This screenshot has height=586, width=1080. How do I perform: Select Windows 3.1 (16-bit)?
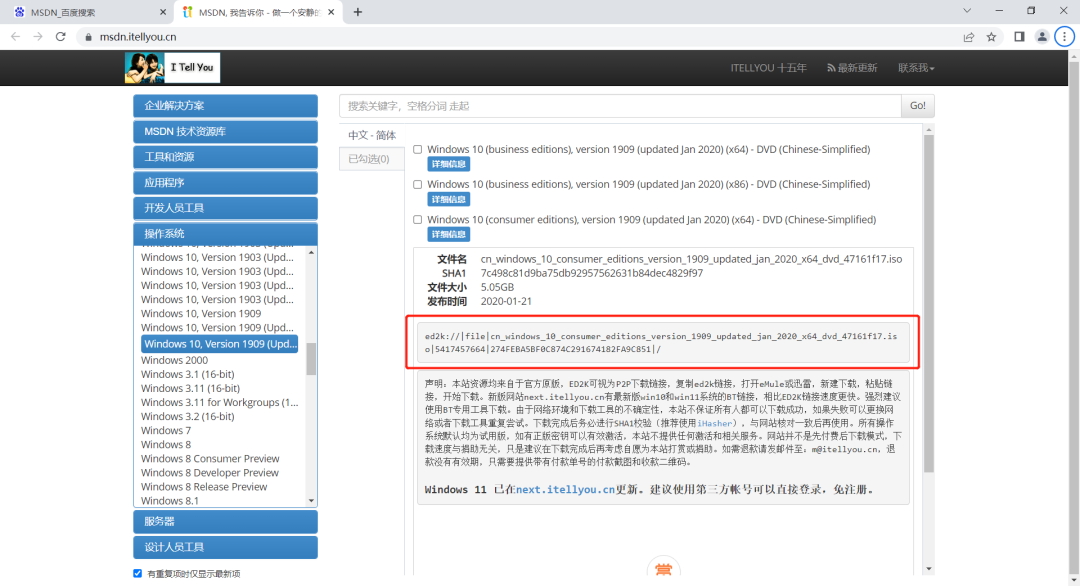point(187,374)
